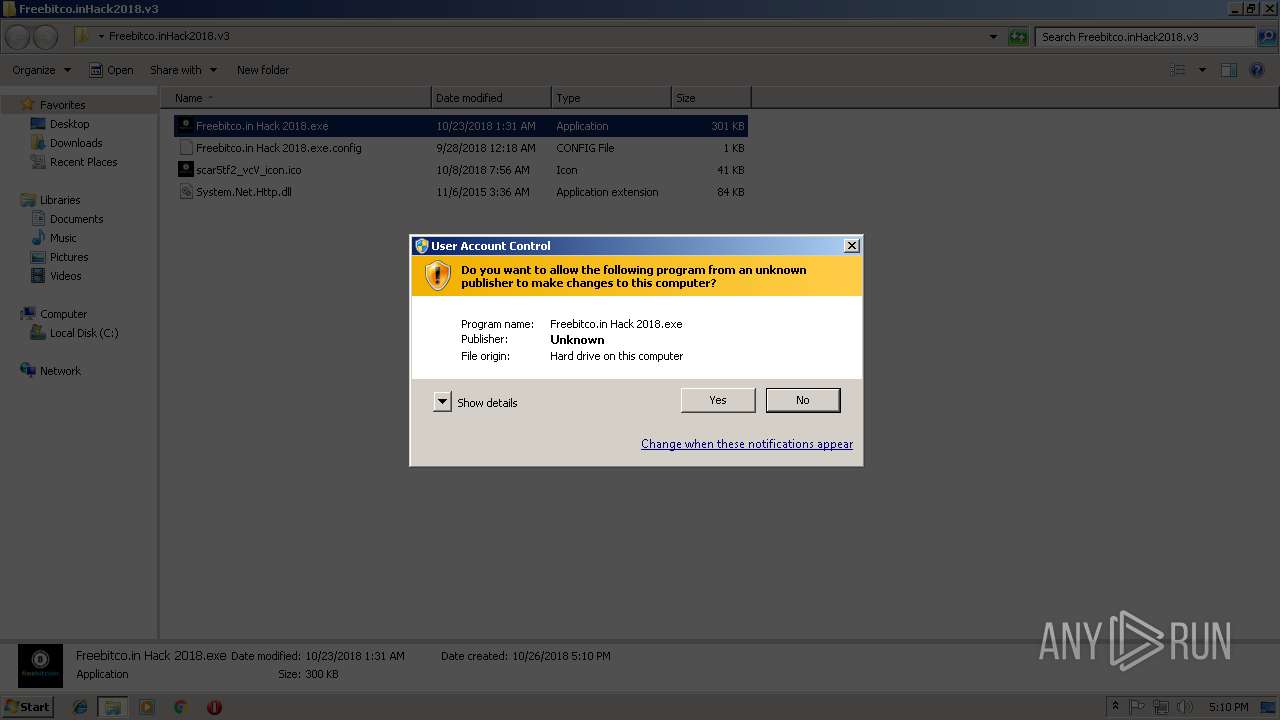Sort files by Size column
This screenshot has width=1280, height=720.
tap(711, 98)
